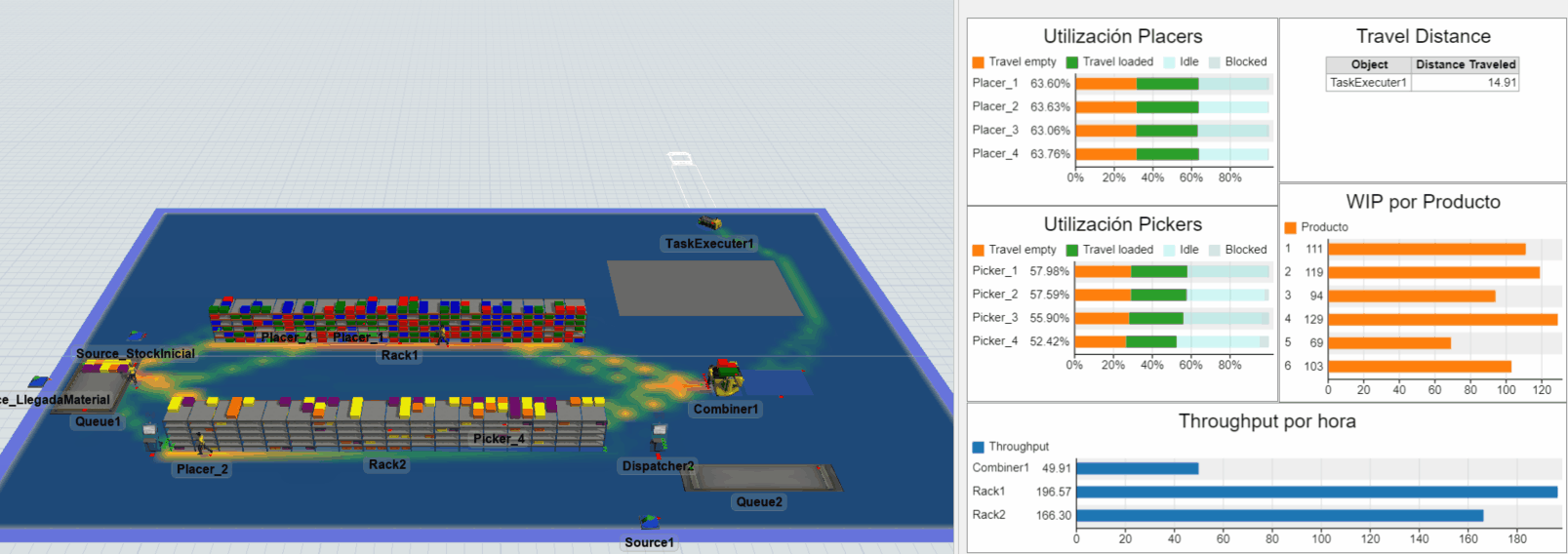Image resolution: width=1568 pixels, height=554 pixels.
Task: Click the Rack1 bar in Throughput por hora
Action: tap(1316, 492)
